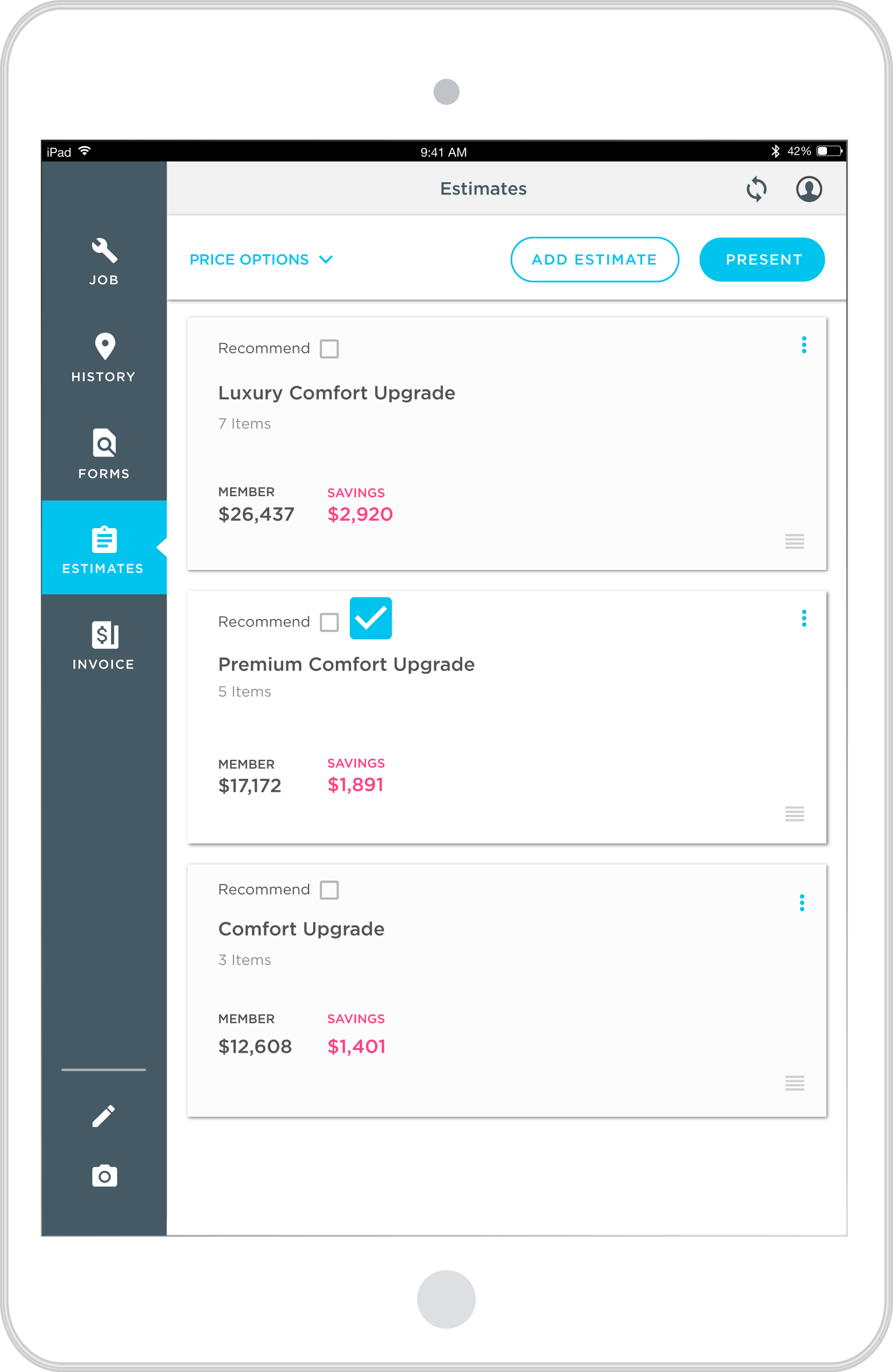Open the camera icon in sidebar

pyautogui.click(x=104, y=1176)
